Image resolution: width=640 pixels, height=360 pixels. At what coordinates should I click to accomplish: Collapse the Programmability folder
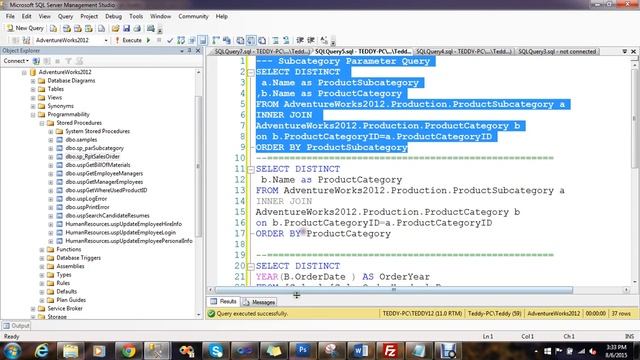click(33, 115)
